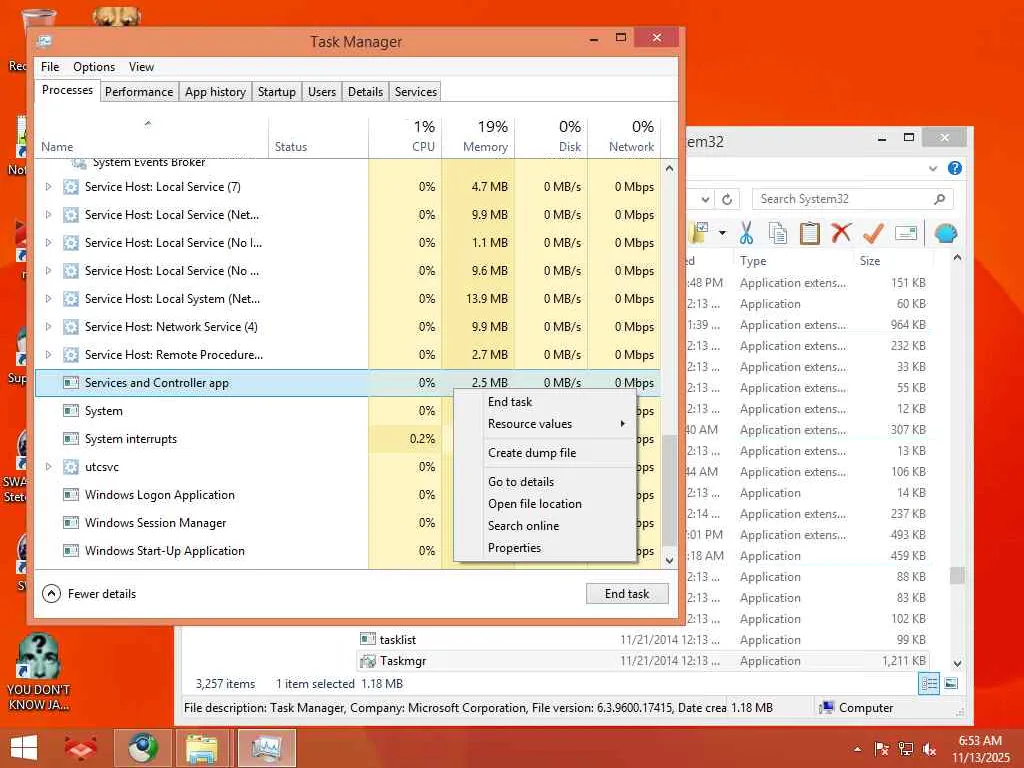Switch to the Startup tab

coord(276,92)
